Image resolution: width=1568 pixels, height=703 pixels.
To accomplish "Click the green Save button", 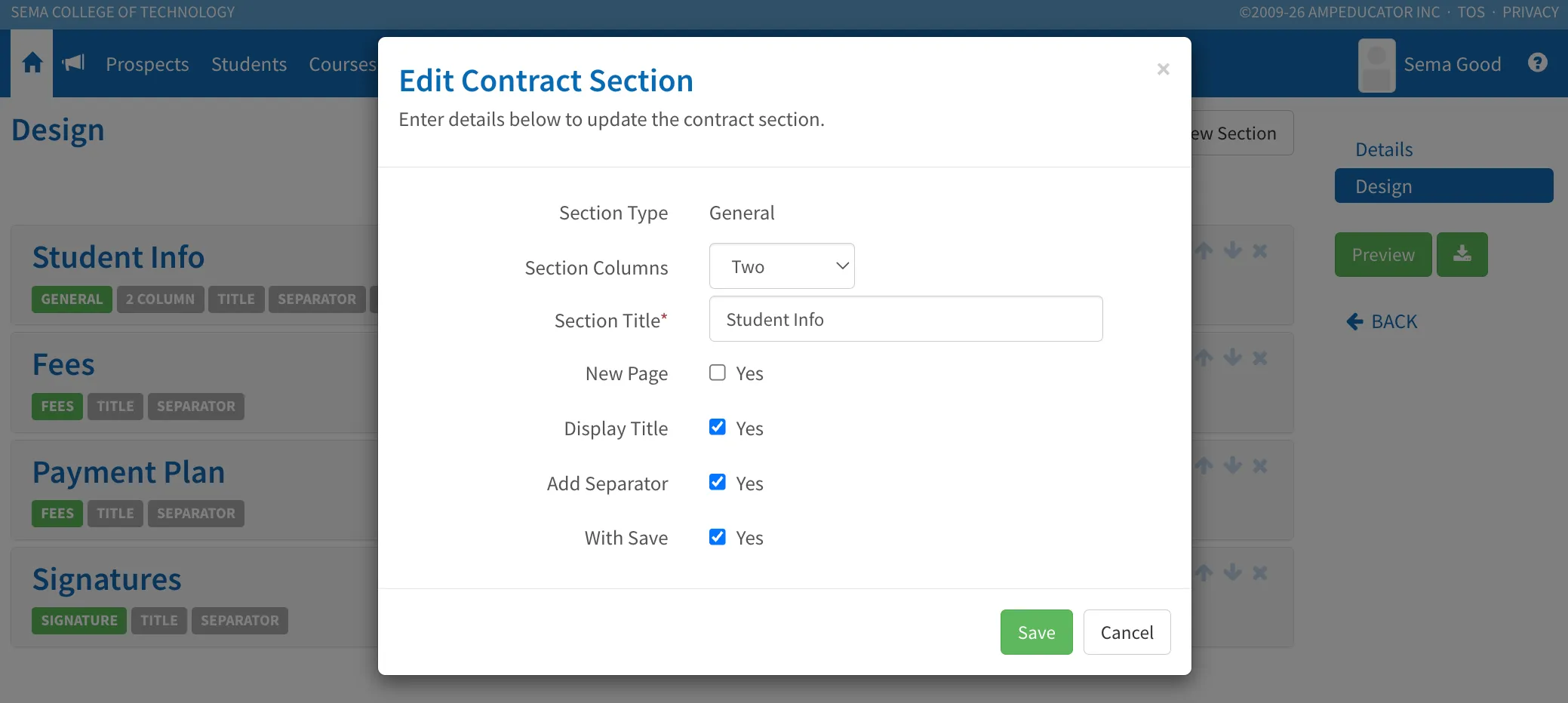I will coord(1036,632).
